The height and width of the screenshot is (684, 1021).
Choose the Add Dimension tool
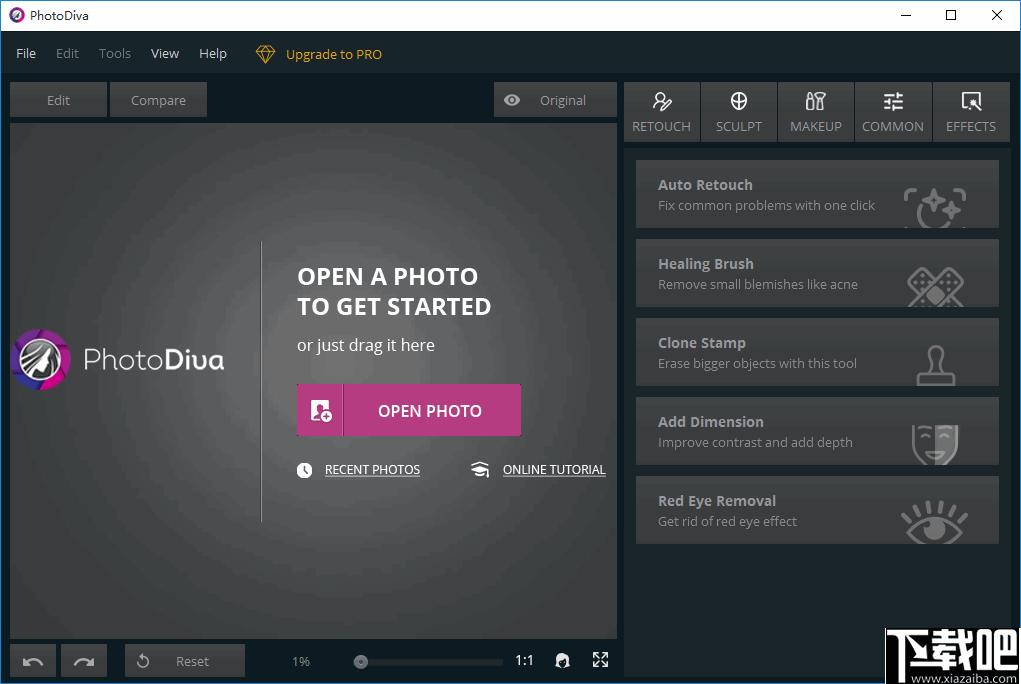tap(817, 431)
